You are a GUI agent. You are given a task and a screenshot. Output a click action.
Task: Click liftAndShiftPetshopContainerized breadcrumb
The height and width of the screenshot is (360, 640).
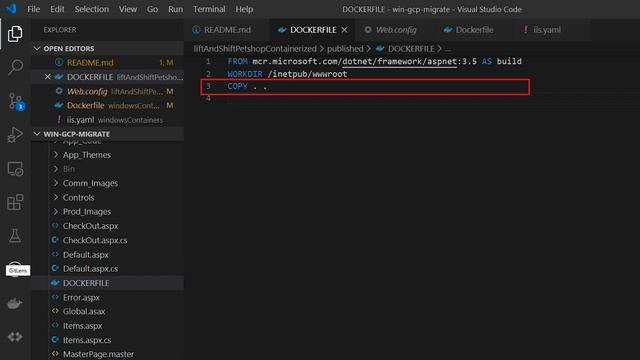(255, 49)
